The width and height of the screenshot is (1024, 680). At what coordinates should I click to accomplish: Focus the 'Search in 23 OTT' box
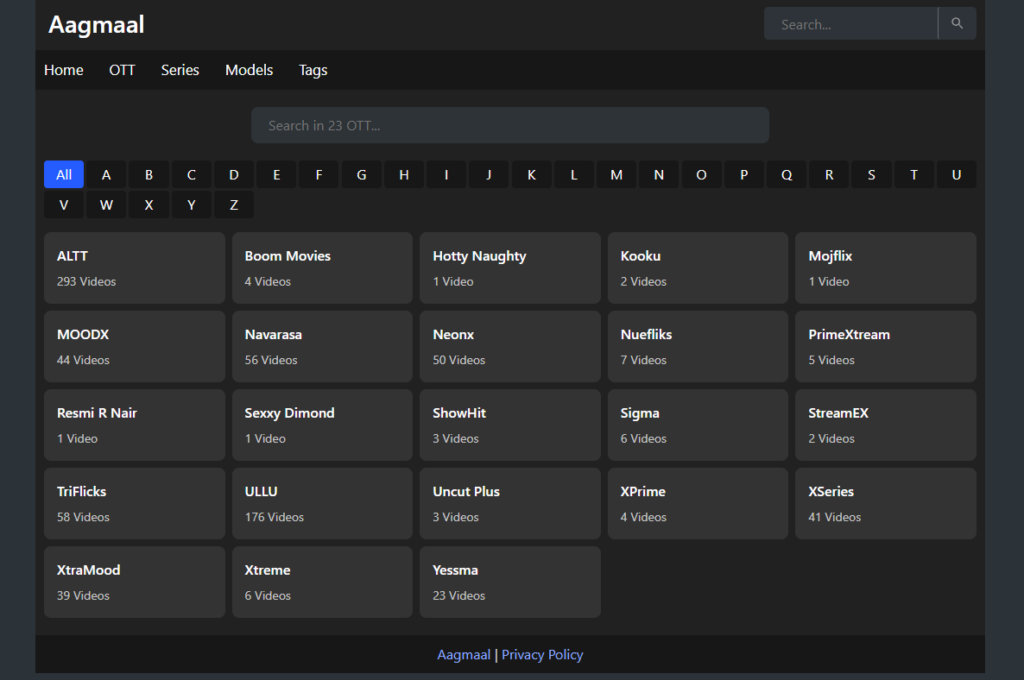pyautogui.click(x=509, y=125)
